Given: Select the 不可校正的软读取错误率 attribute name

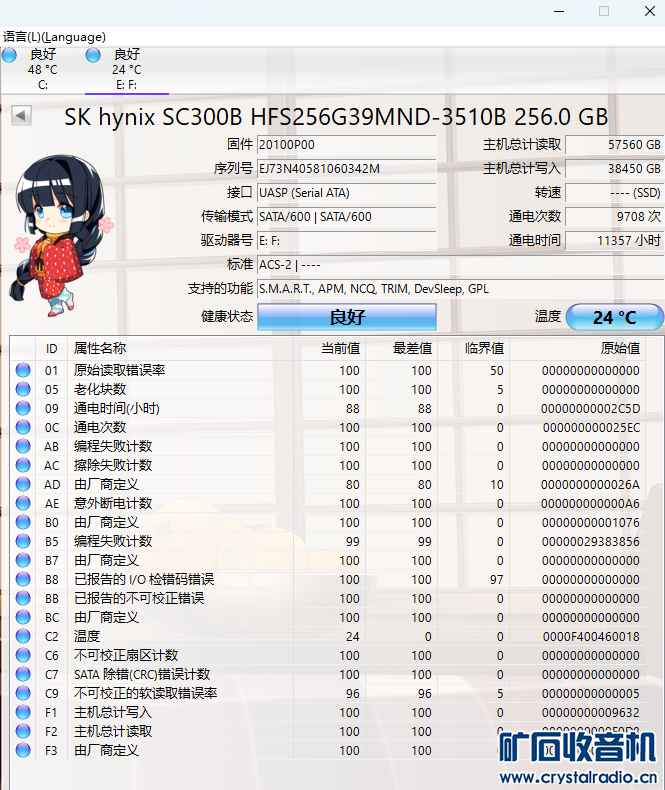Looking at the screenshot, I should (x=146, y=693).
